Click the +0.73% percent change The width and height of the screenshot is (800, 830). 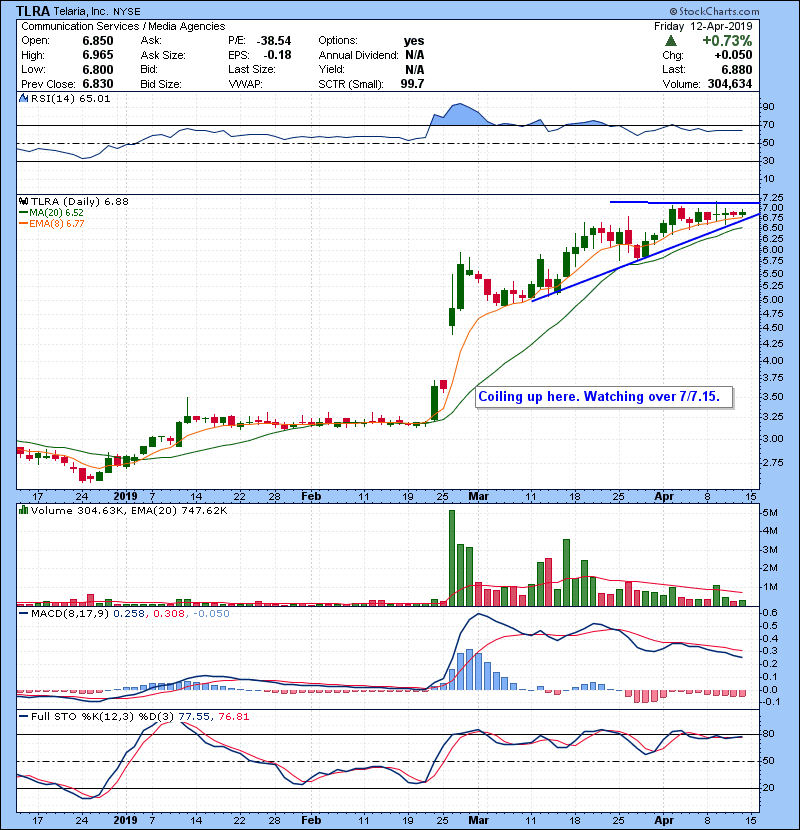(727, 41)
